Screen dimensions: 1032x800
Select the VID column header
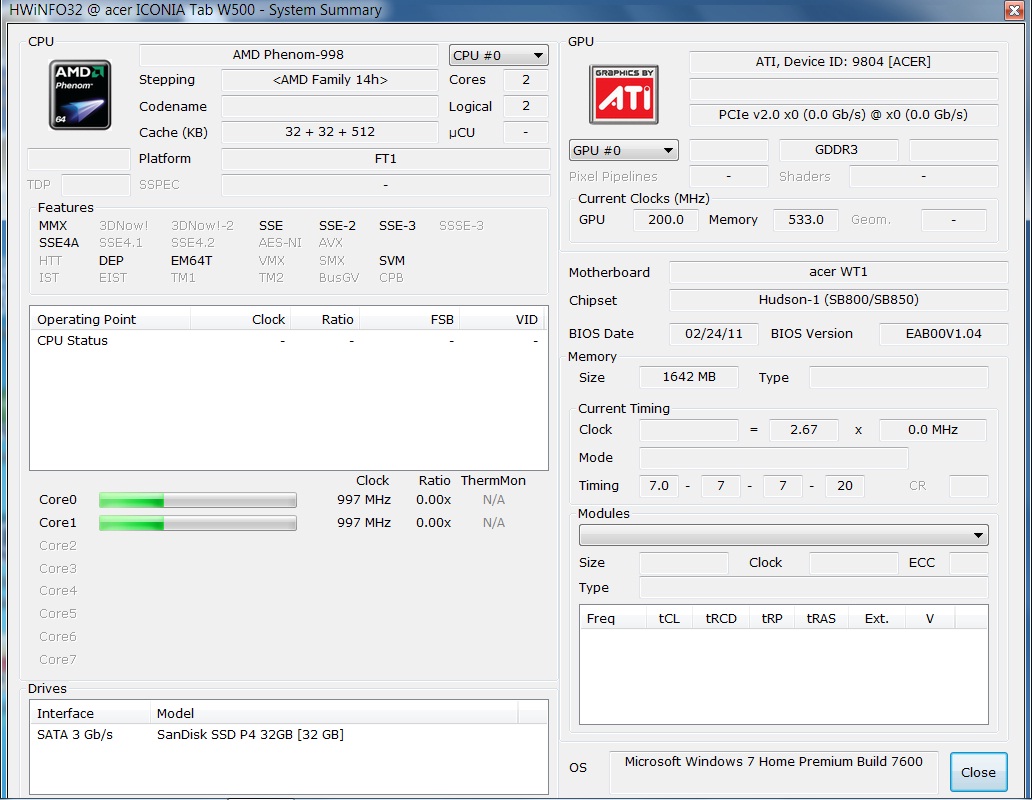(503, 319)
